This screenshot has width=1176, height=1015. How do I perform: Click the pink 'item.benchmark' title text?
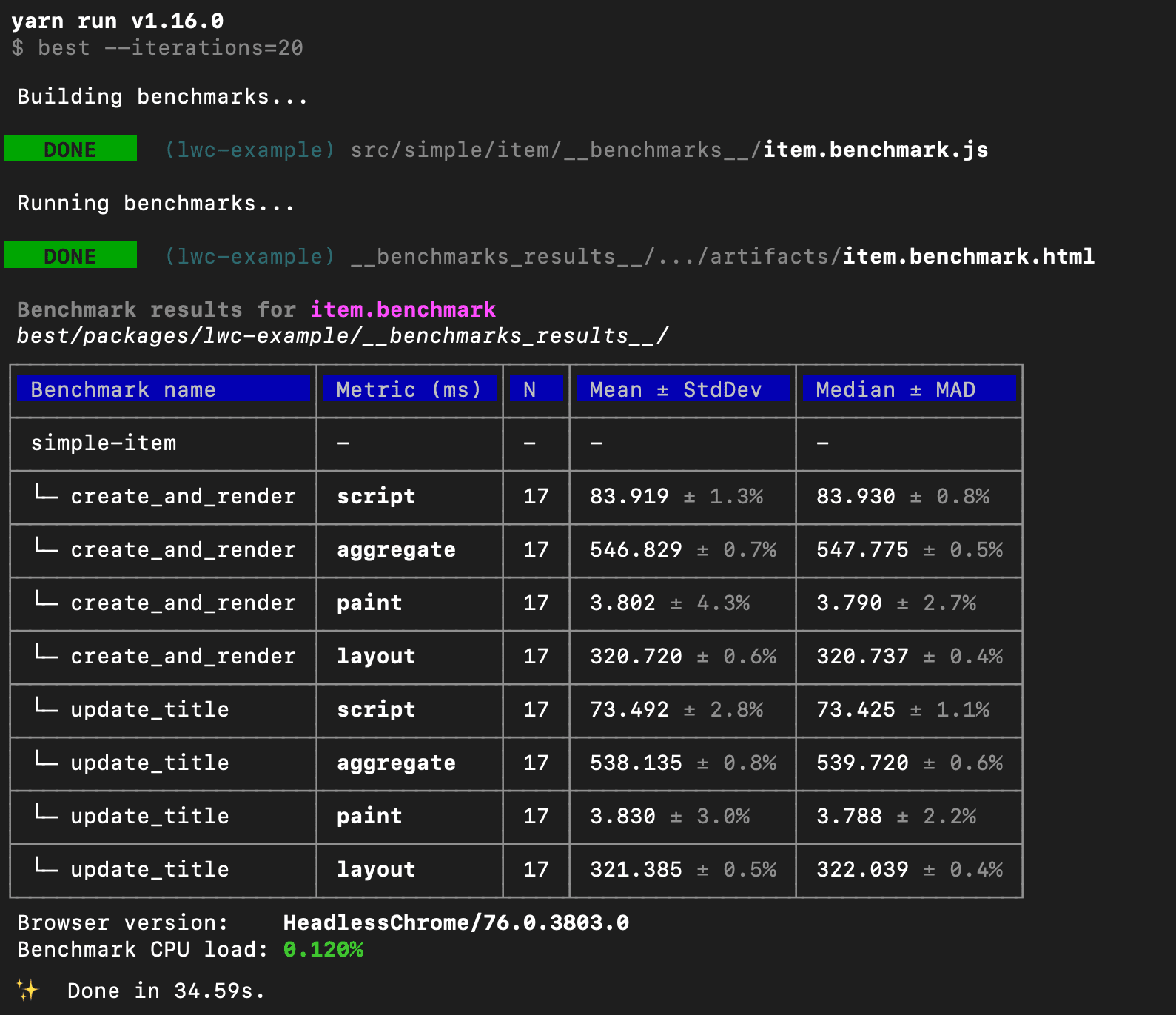click(403, 309)
